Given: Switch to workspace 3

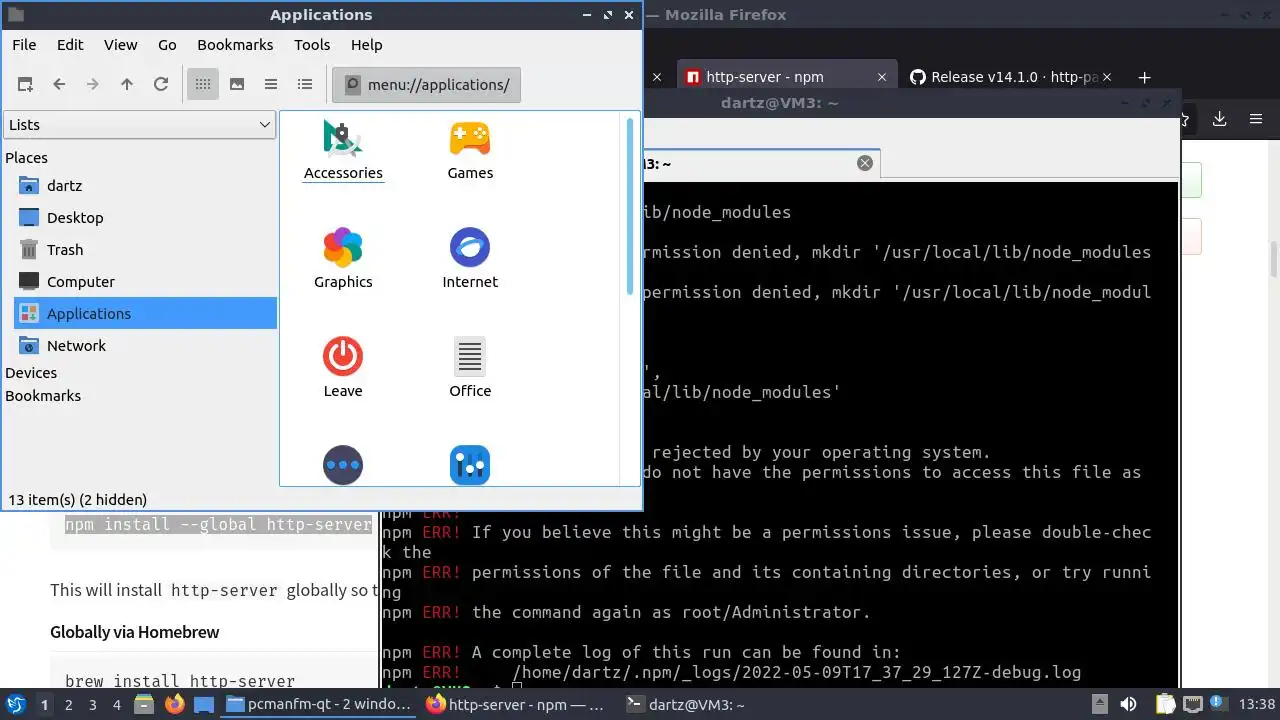Looking at the screenshot, I should point(93,705).
